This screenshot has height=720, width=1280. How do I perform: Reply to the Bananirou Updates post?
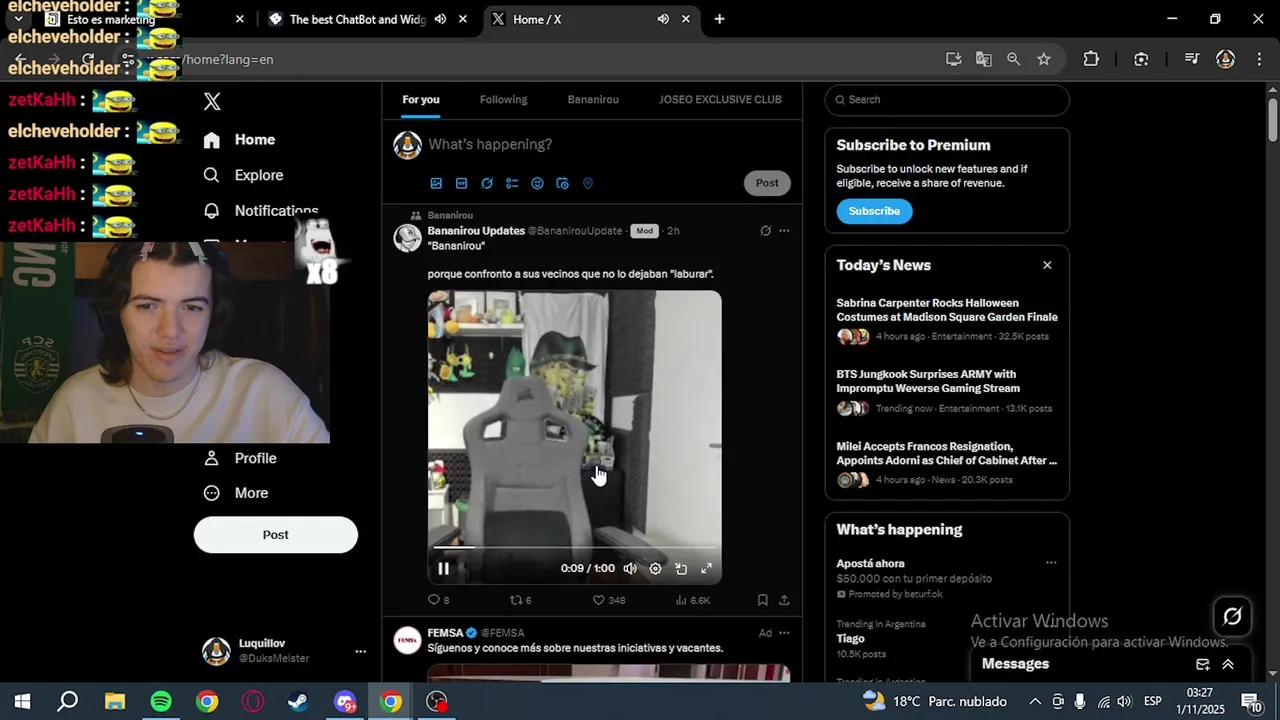(x=438, y=600)
